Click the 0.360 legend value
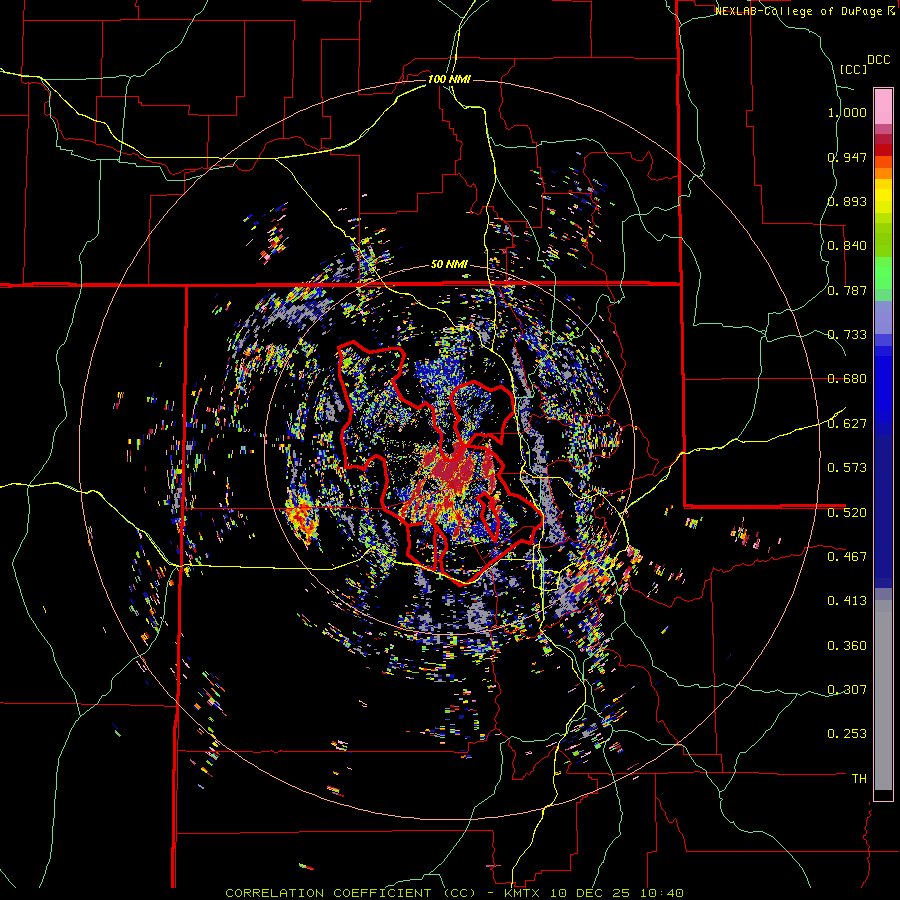900x900 pixels. coord(847,646)
